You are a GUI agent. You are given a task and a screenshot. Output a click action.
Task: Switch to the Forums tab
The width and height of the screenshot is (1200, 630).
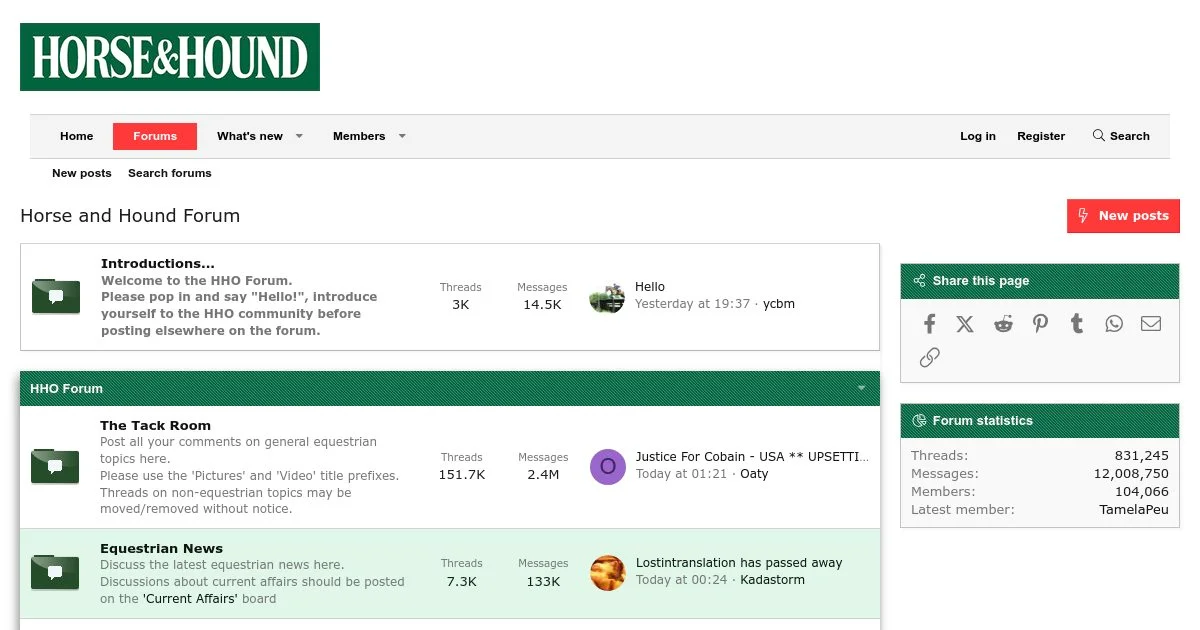155,136
